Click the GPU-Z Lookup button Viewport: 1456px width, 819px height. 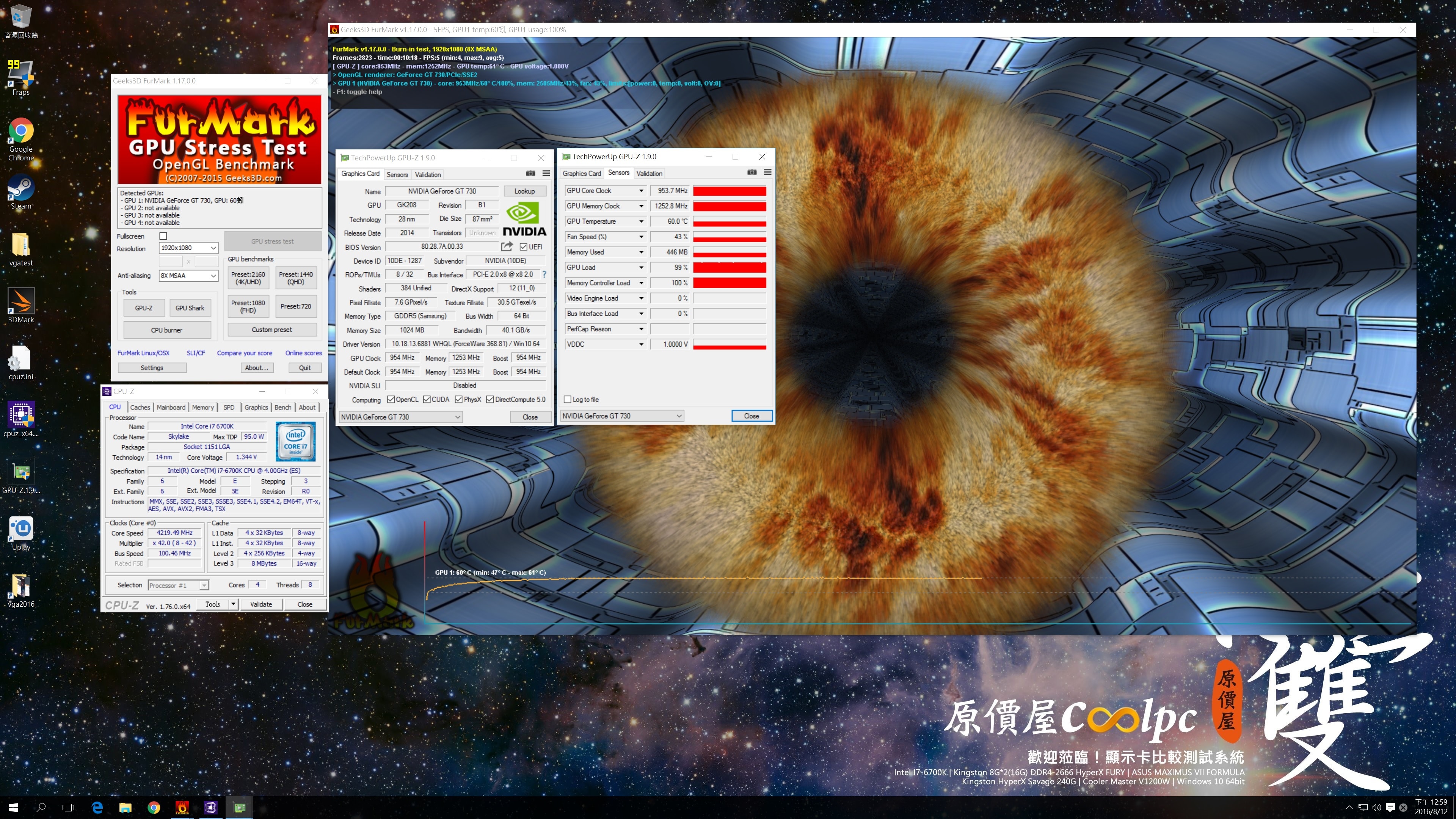coord(524,191)
